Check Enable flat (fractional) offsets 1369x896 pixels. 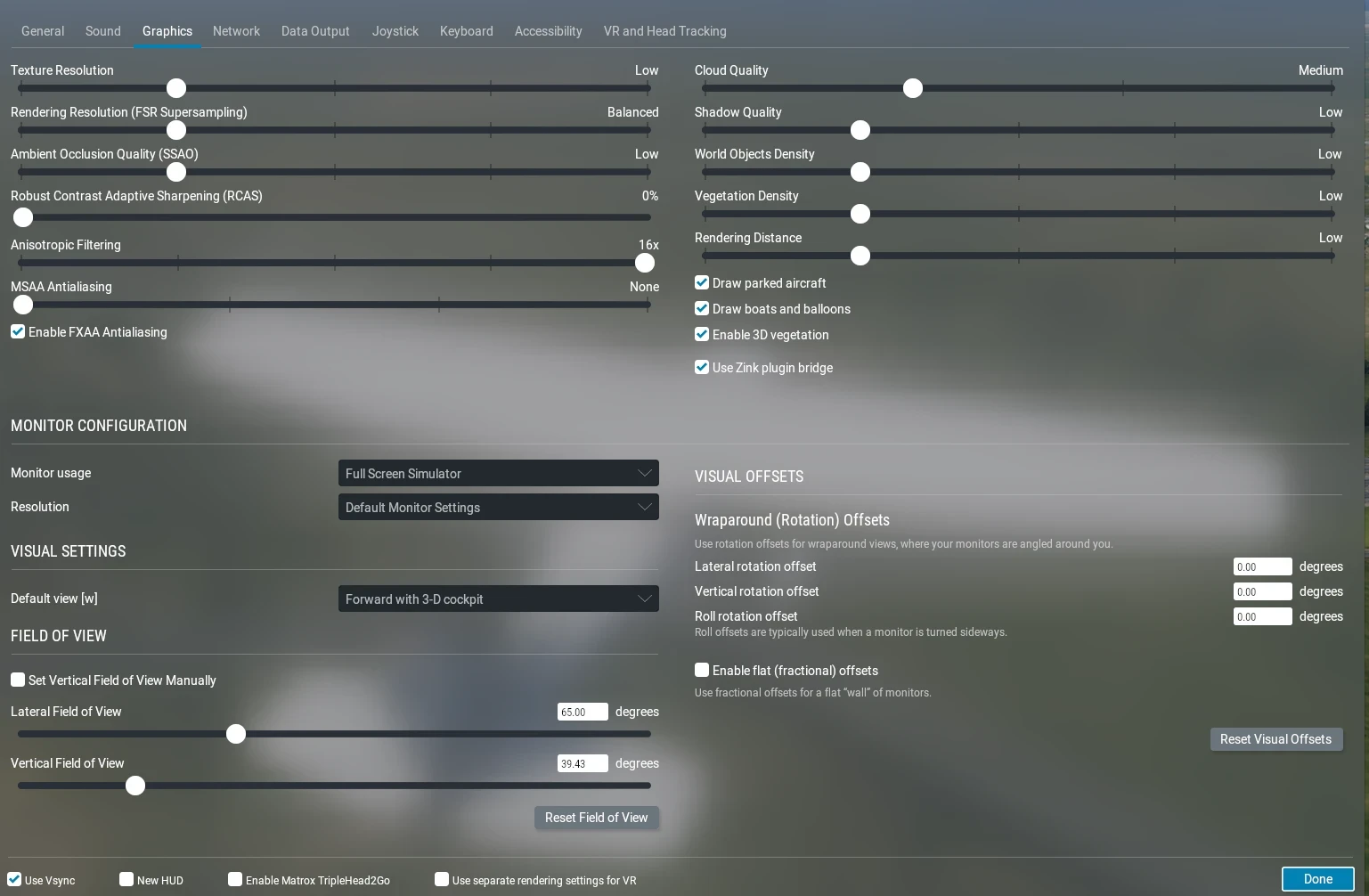(702, 670)
